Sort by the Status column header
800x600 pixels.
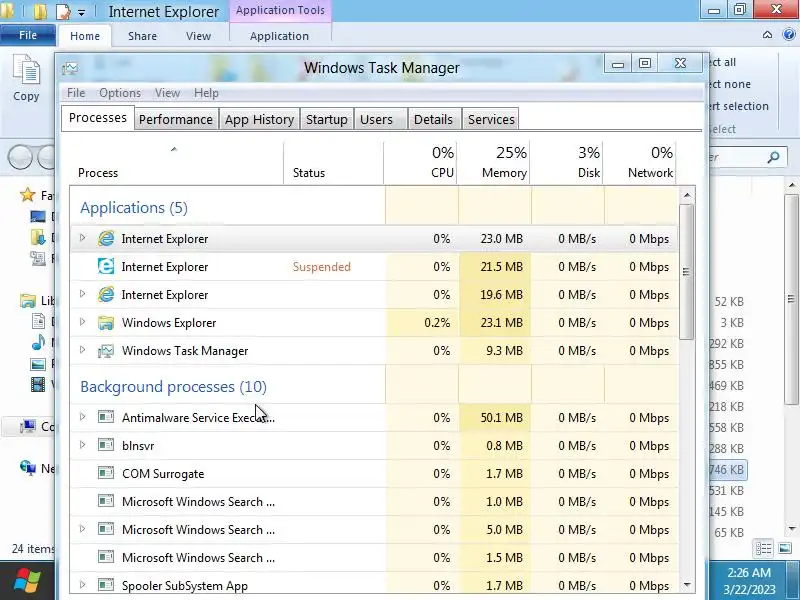[334, 163]
